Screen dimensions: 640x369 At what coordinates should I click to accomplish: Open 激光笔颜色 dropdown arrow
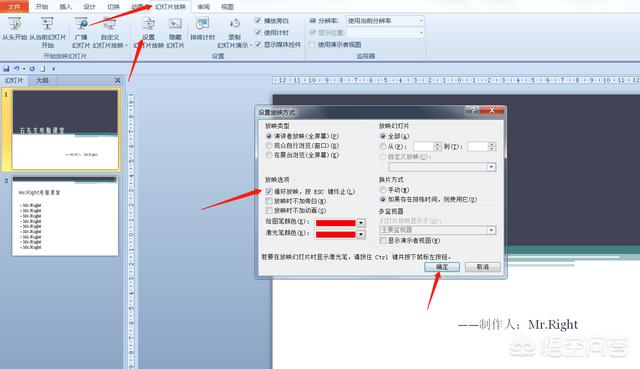[361, 234]
